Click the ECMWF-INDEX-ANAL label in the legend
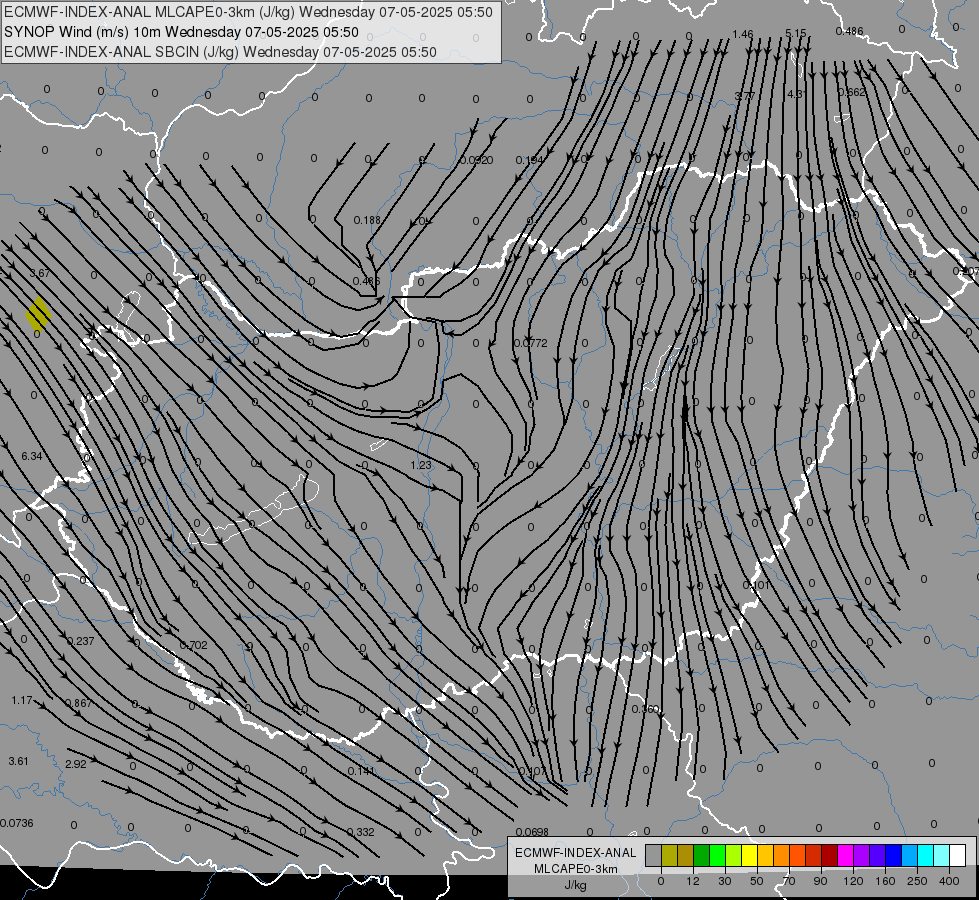The width and height of the screenshot is (979, 900). coord(575,853)
